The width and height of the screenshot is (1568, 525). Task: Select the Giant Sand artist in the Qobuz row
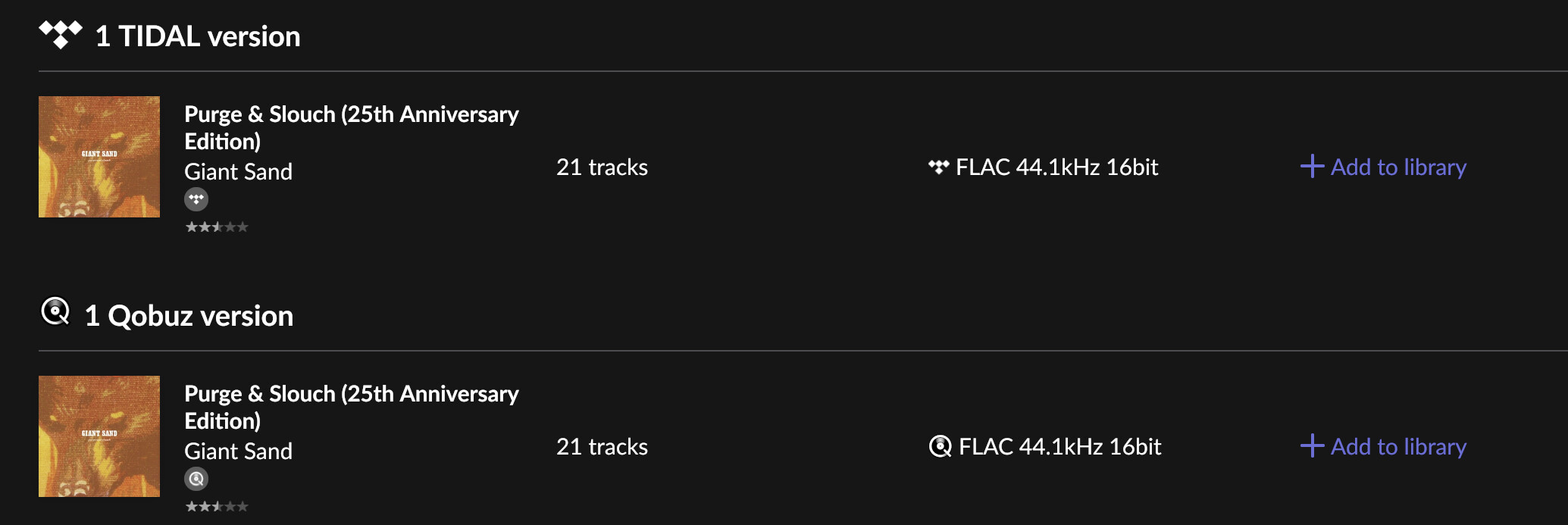238,452
